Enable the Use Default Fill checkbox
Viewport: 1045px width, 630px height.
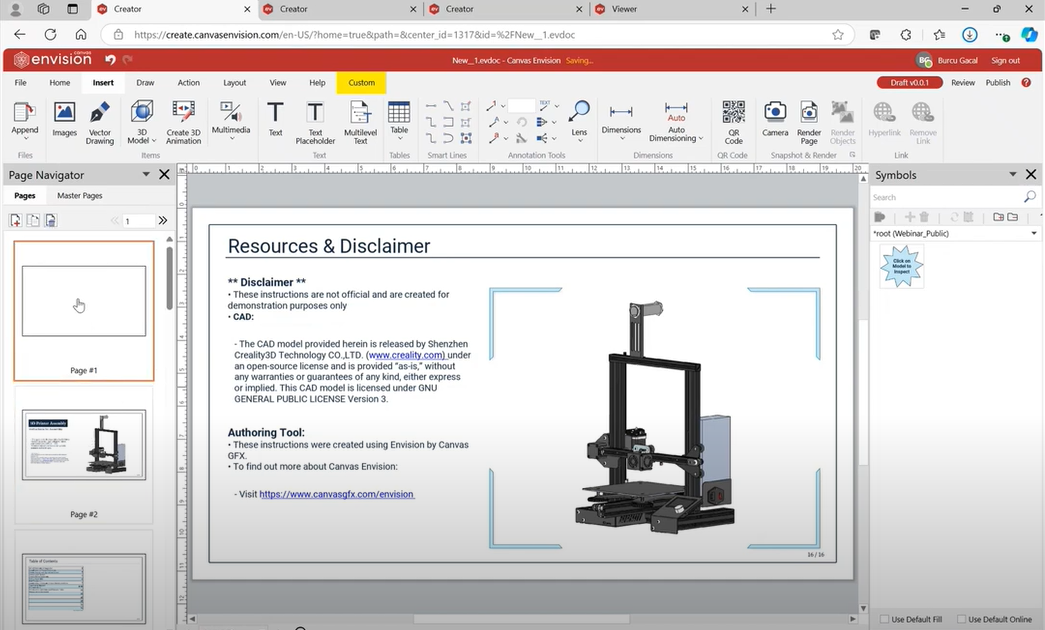point(885,619)
